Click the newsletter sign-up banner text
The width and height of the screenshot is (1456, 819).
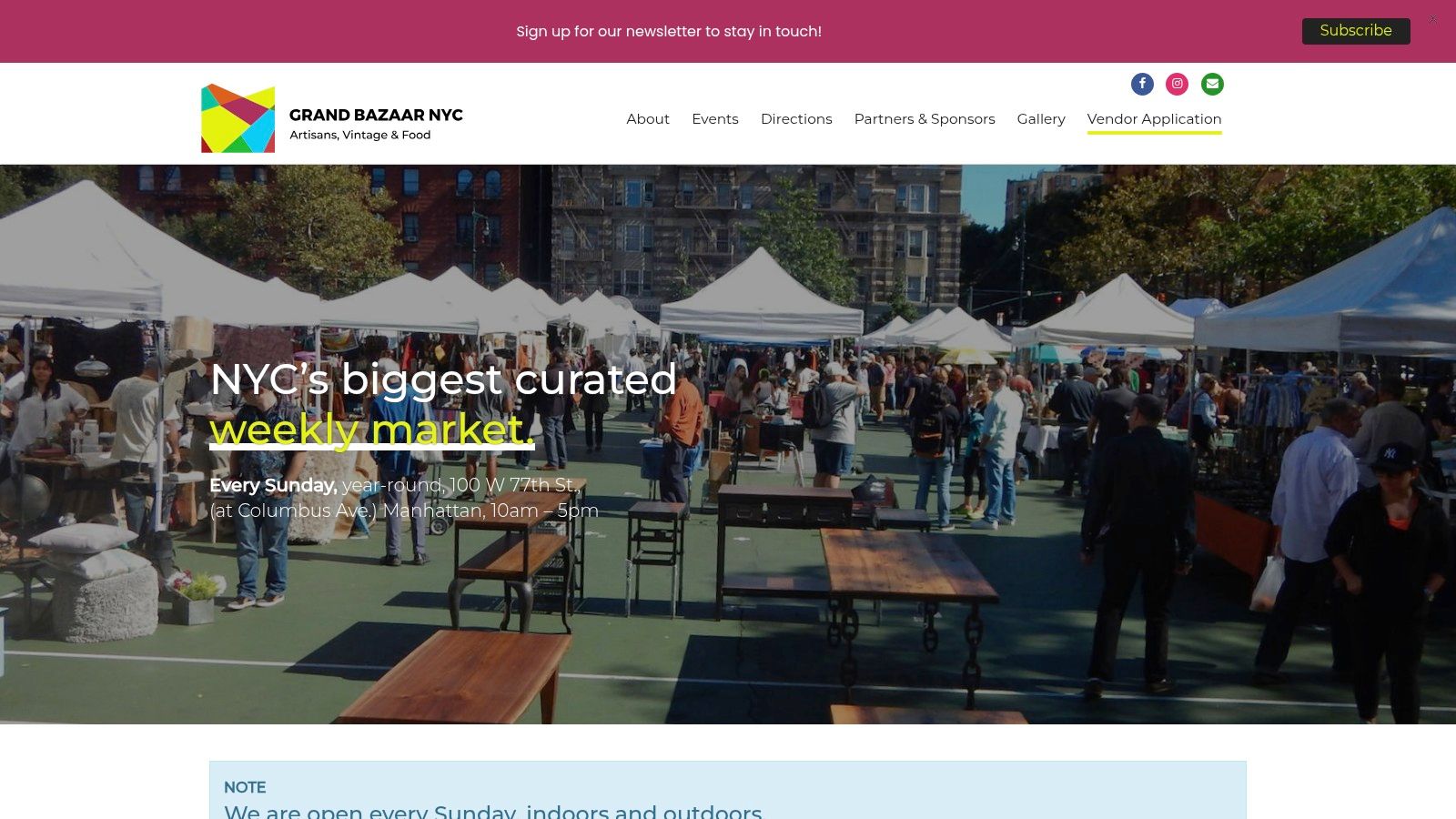[669, 31]
